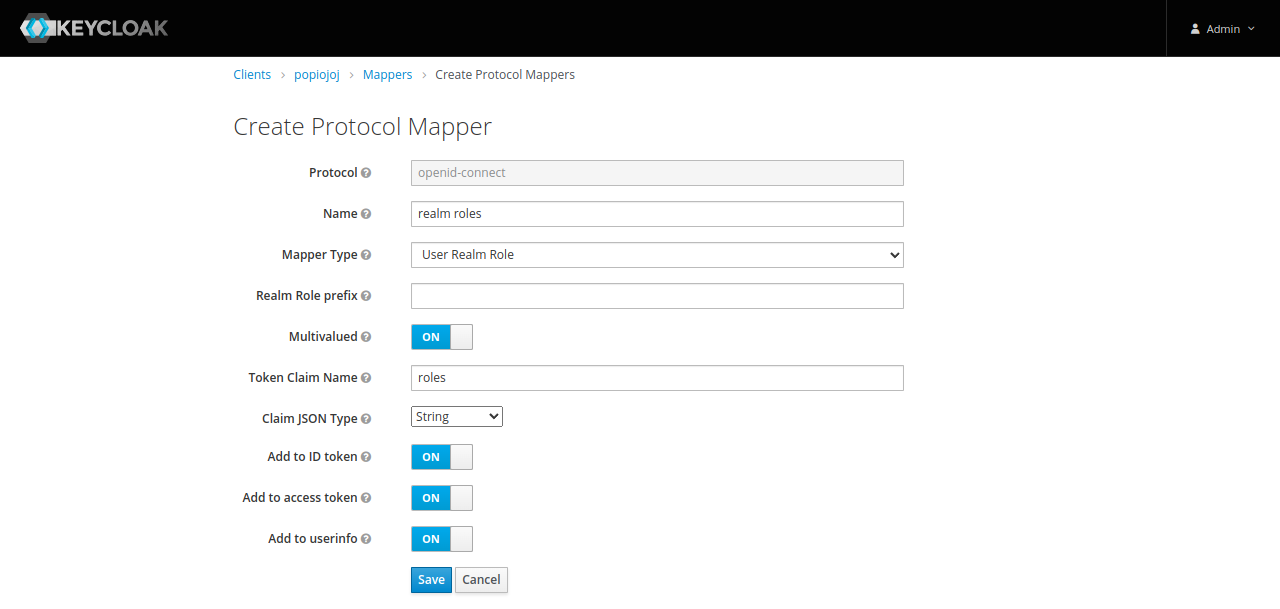Disable Add to ID token
This screenshot has height=609, width=1280.
[x=441, y=456]
